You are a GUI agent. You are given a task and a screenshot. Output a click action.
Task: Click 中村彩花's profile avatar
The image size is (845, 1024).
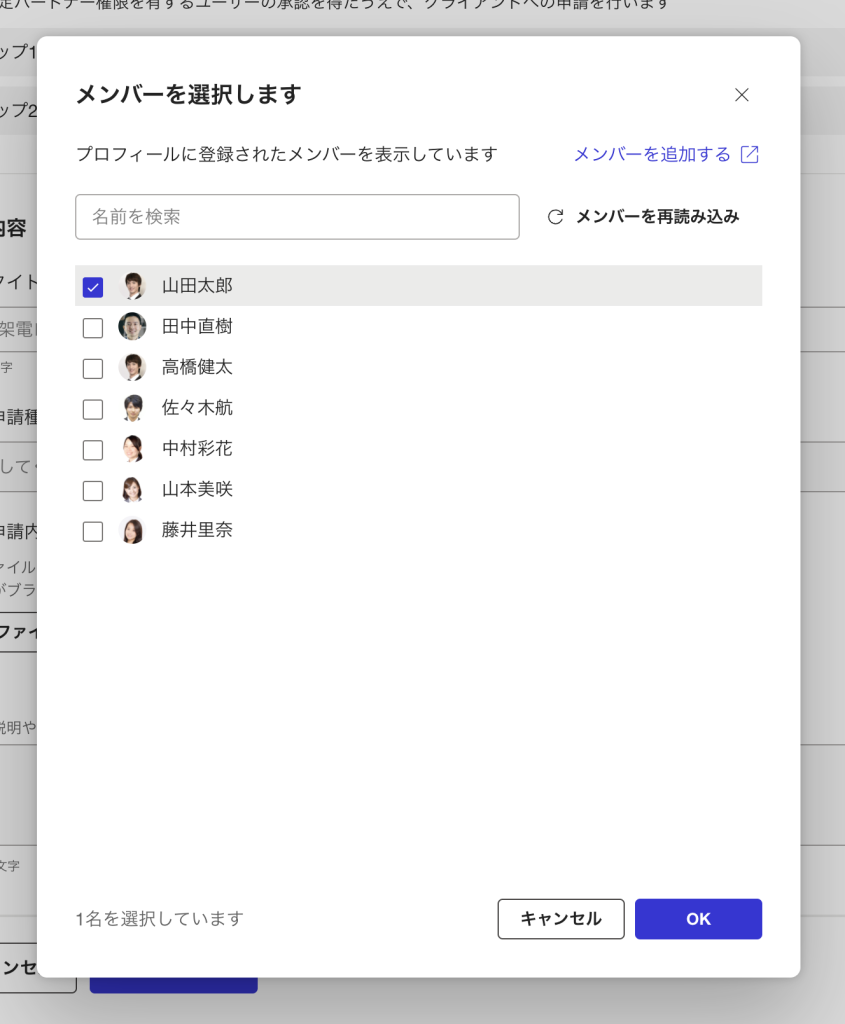[x=132, y=450]
